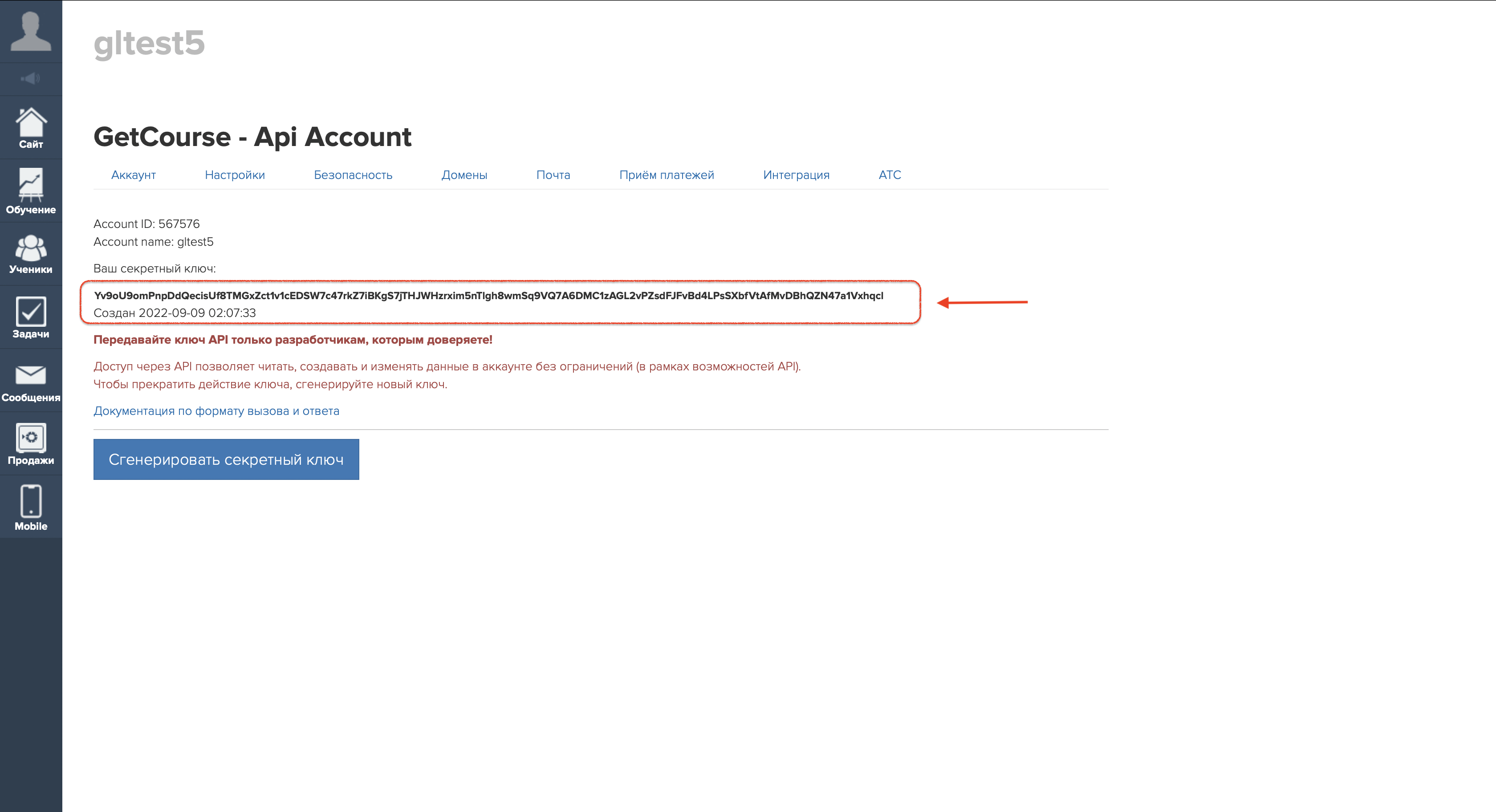1496x812 pixels.
Task: Open the user profile avatar icon
Action: click(x=31, y=31)
